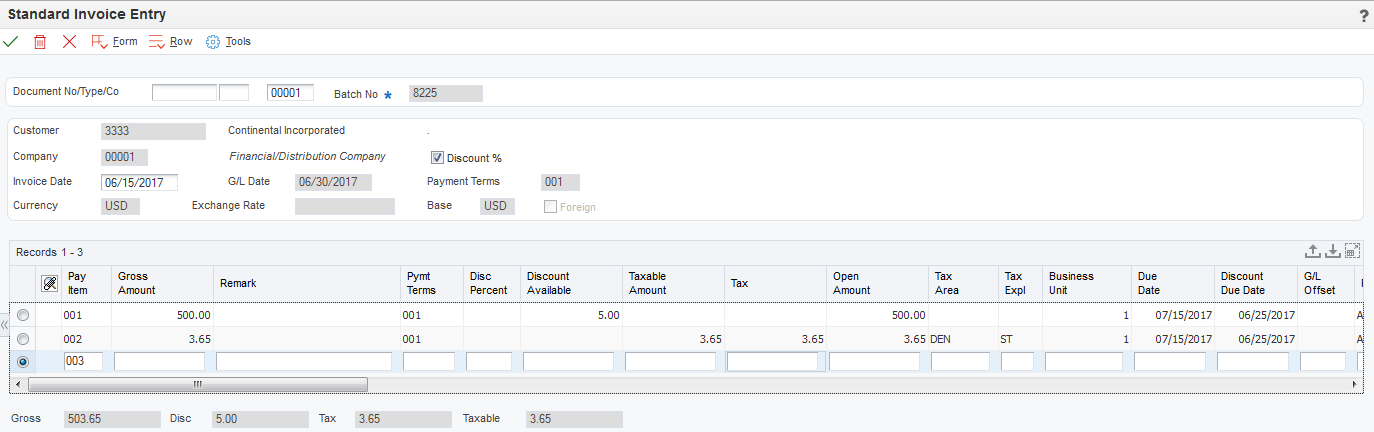Screen dimensions: 1374x432
Task: Click the Tax Area input in row 003
Action: (x=960, y=362)
